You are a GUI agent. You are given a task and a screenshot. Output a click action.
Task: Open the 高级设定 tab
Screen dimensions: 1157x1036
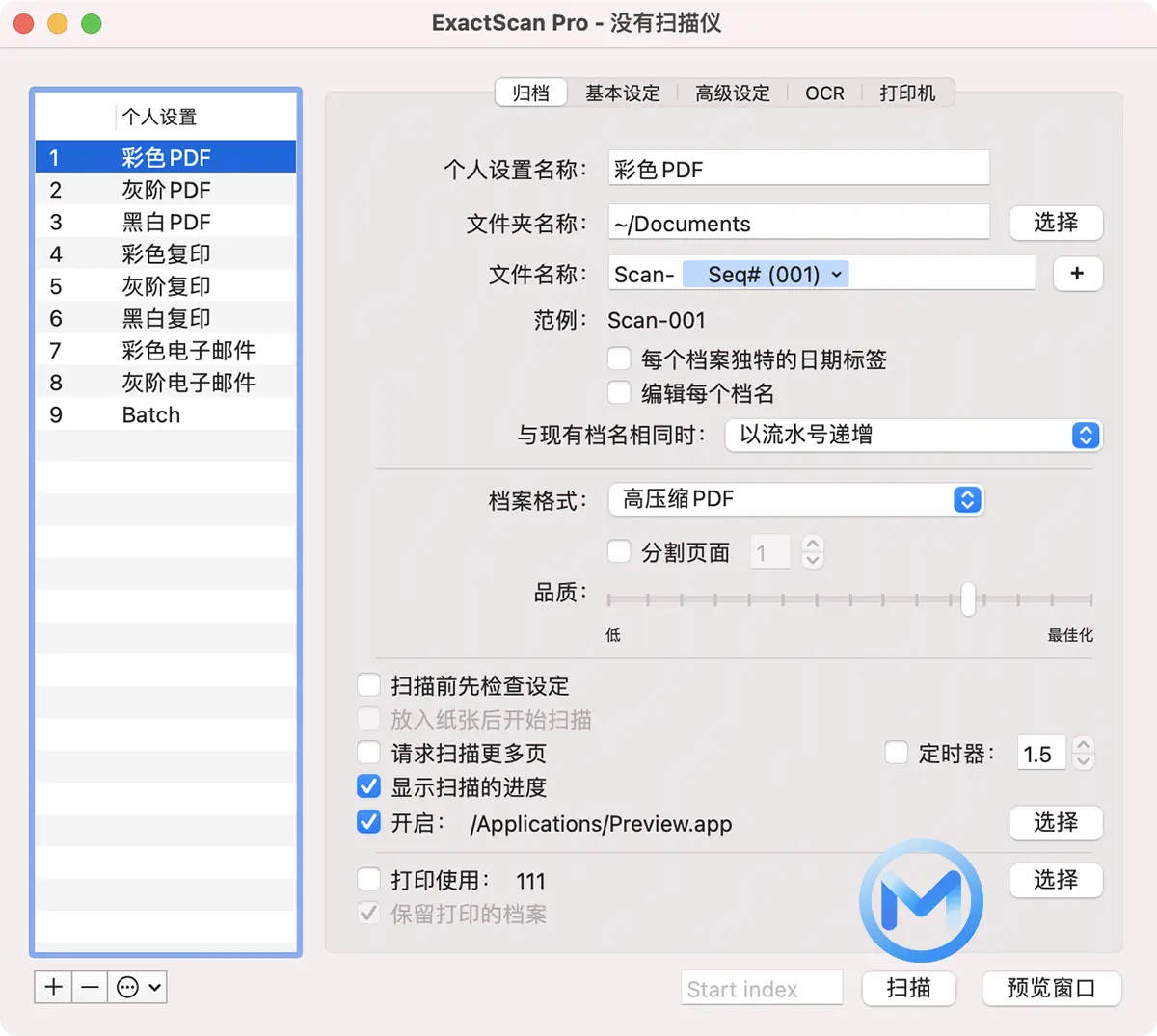point(733,93)
